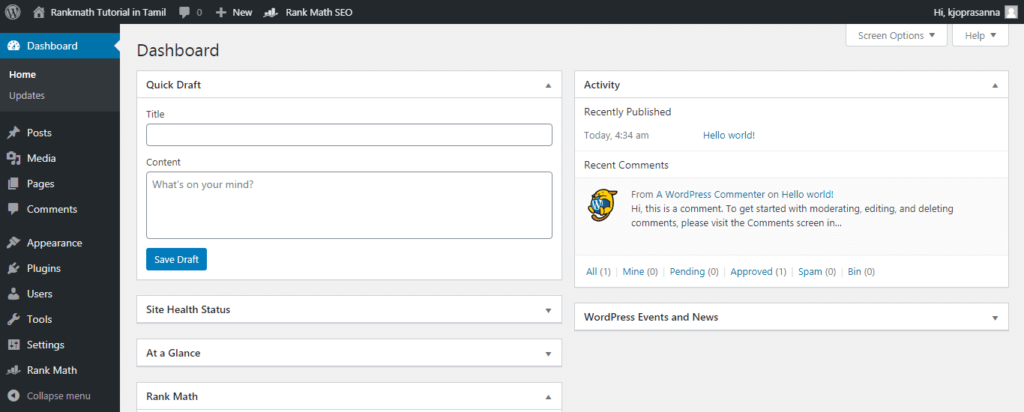Collapse the Quick Draft panel

[548, 86]
